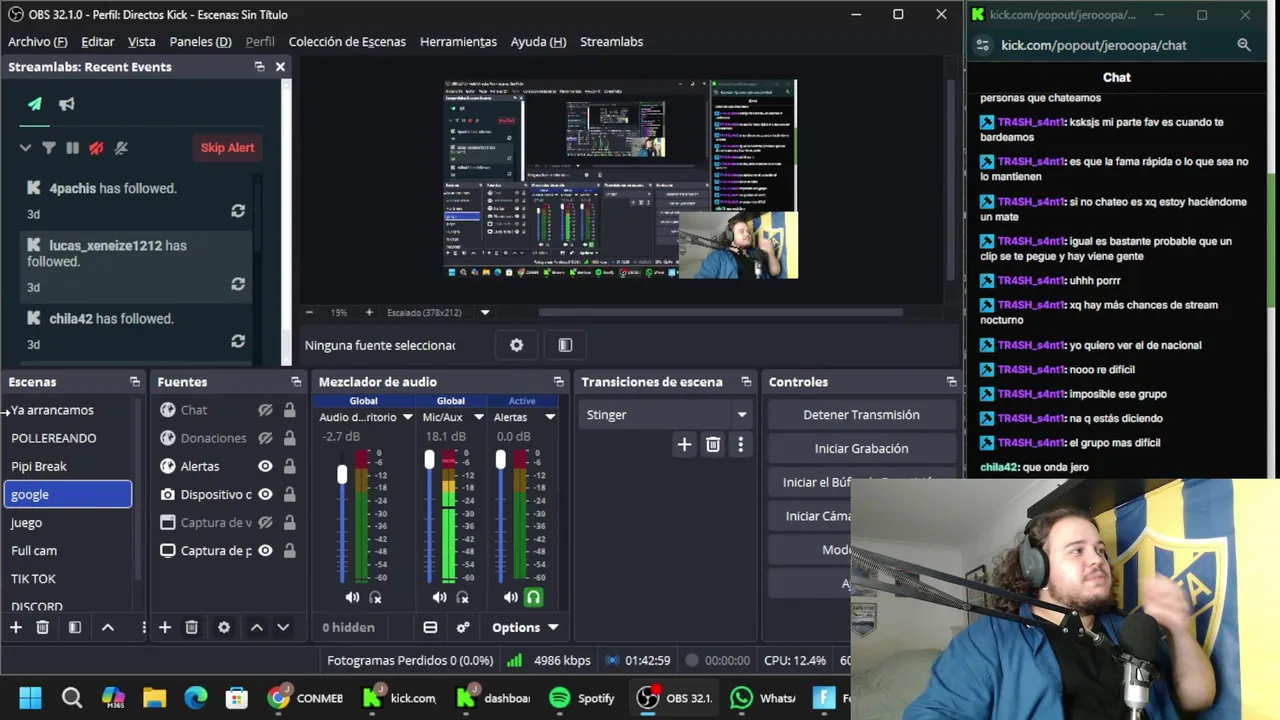The height and width of the screenshot is (720, 1280).
Task: Pause the alert queue in Recent Events
Action: tap(72, 148)
